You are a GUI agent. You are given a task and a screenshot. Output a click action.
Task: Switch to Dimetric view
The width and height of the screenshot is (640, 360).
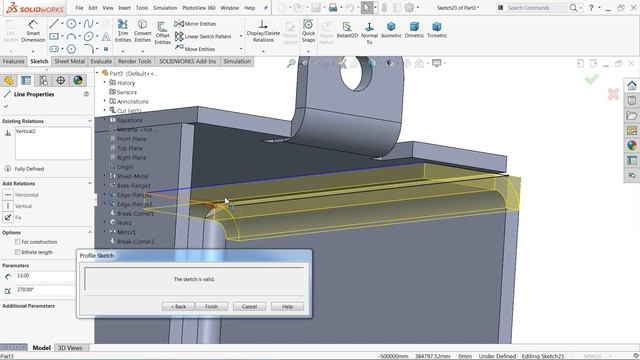tap(414, 31)
